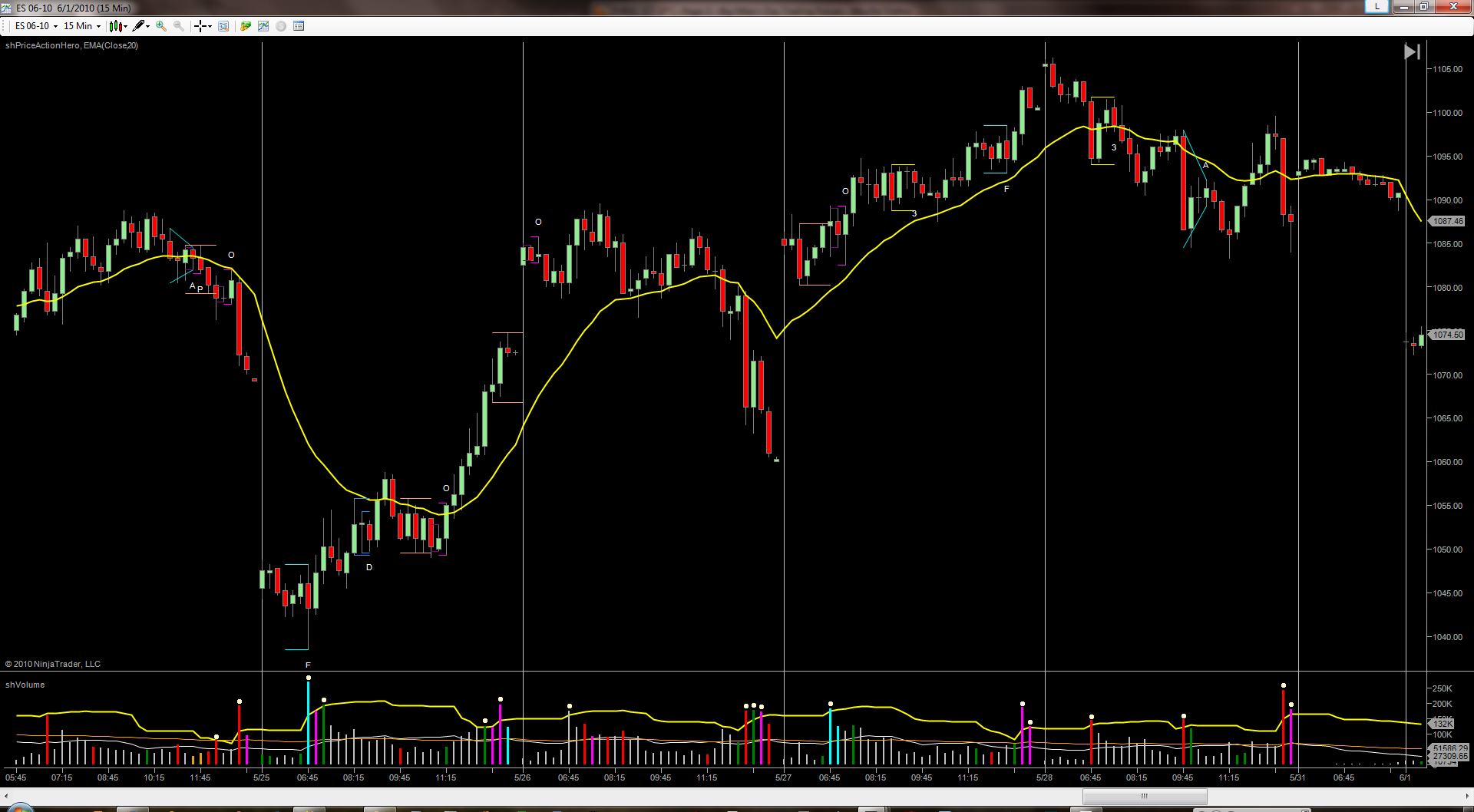Viewport: 1474px width, 812px height.
Task: Click the 5/25 date label on time axis
Action: (x=262, y=777)
